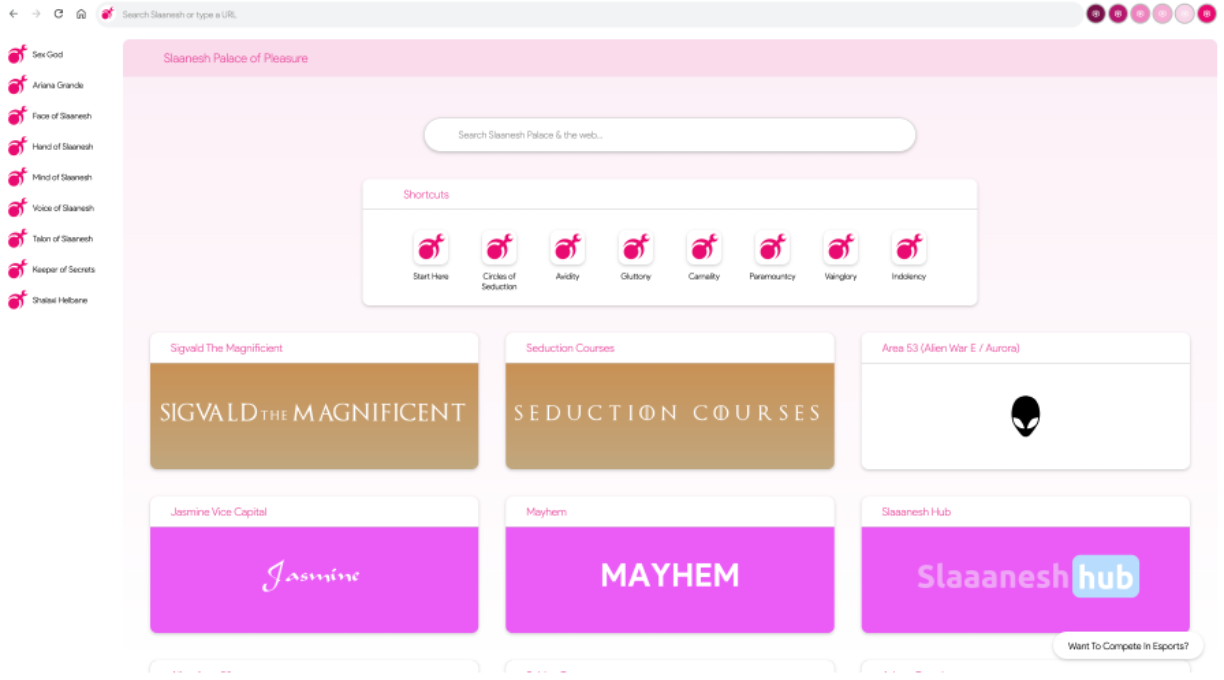Screen dimensions: 1224x680
Task: Launch the Circles of Seduction shortcut
Action: (x=499, y=247)
